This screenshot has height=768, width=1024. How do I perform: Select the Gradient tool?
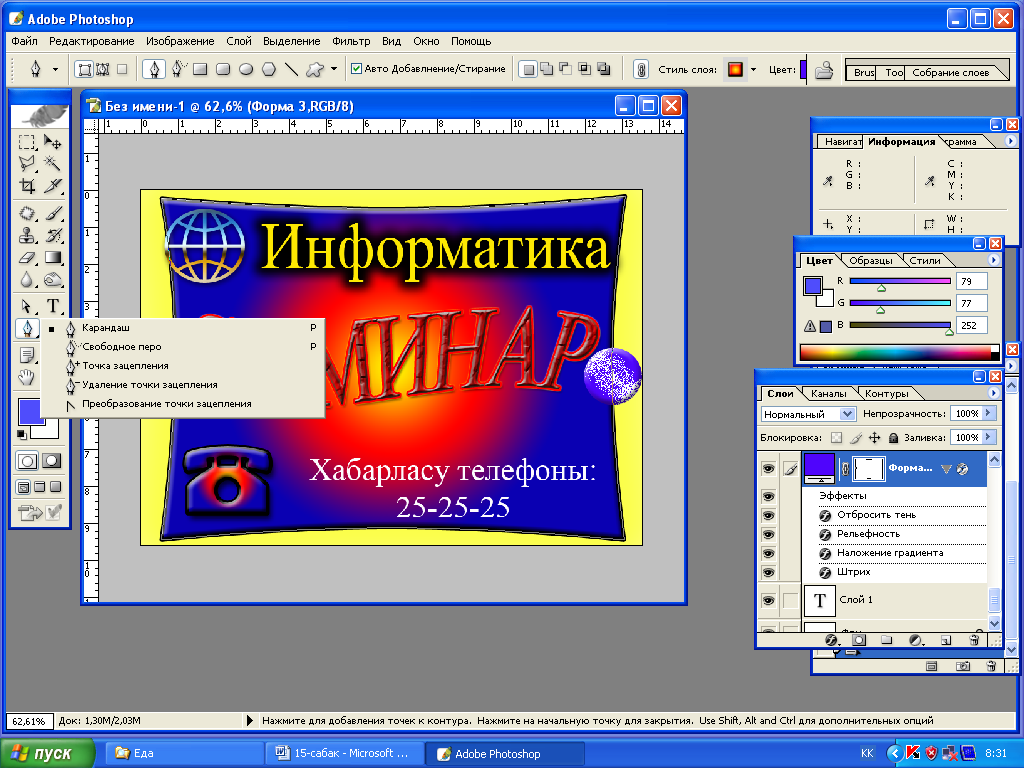pyautogui.click(x=52, y=258)
